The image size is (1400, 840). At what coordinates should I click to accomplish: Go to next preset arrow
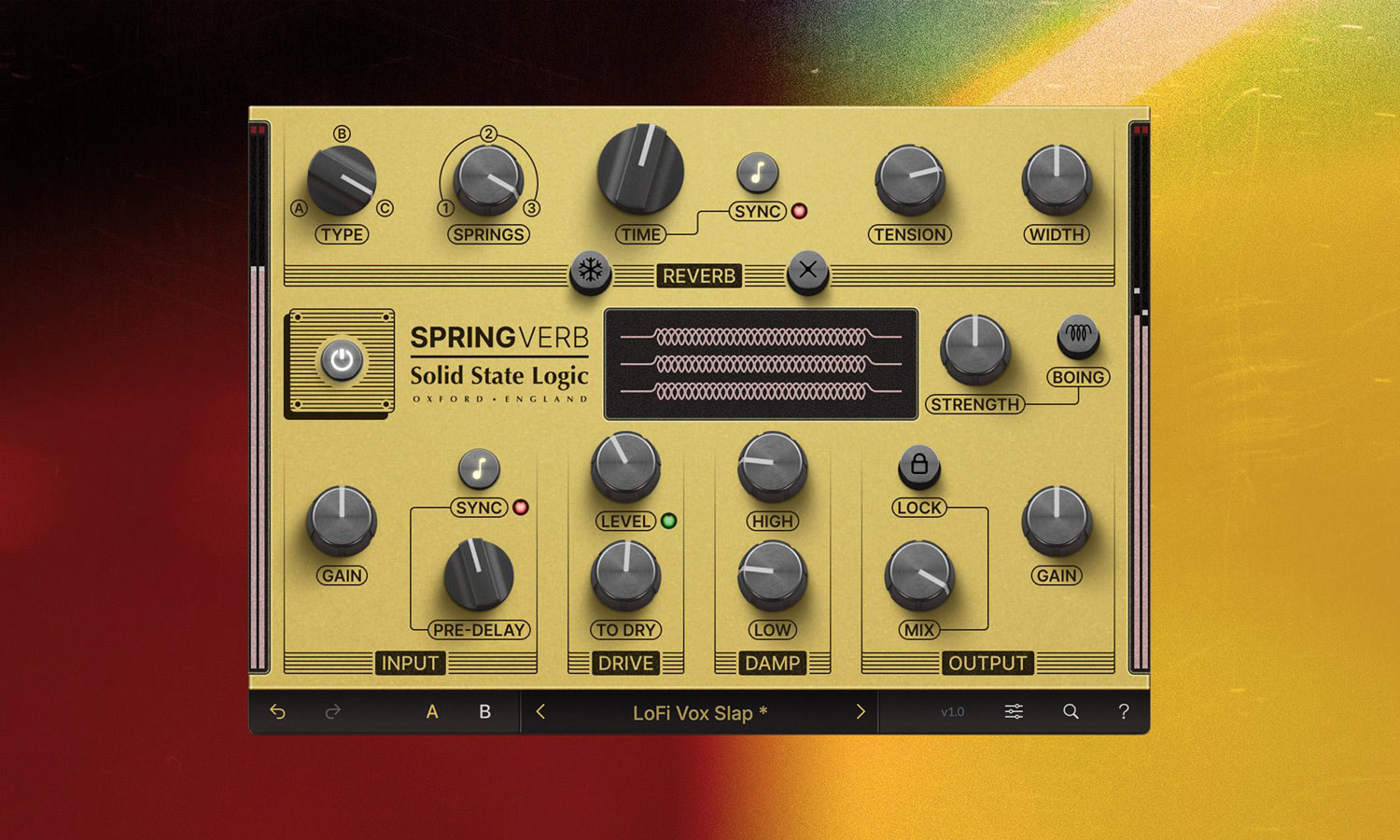(861, 712)
